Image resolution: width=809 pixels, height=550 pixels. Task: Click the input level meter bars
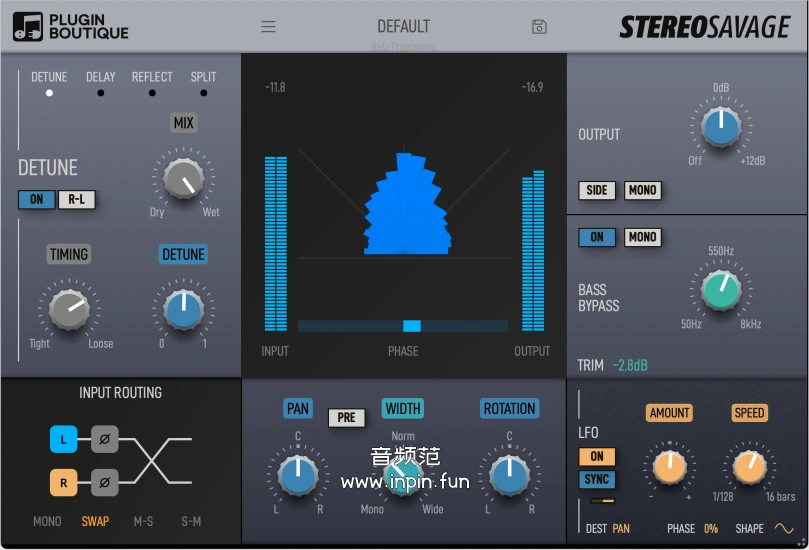click(276, 244)
